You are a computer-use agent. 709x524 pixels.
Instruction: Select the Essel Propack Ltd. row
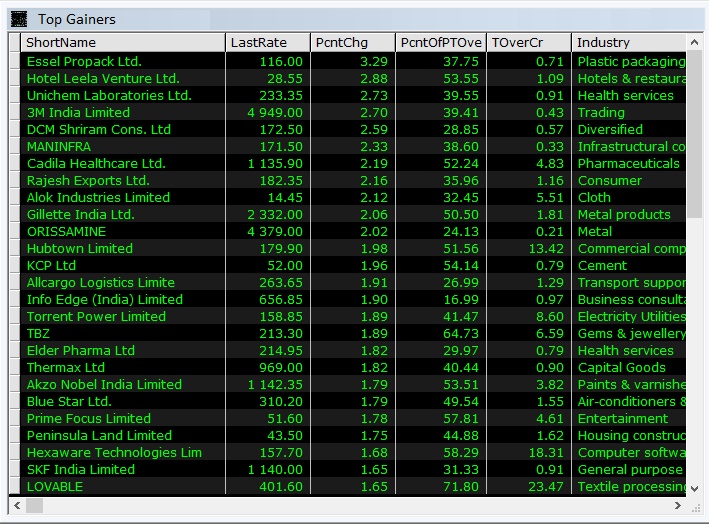[84, 62]
